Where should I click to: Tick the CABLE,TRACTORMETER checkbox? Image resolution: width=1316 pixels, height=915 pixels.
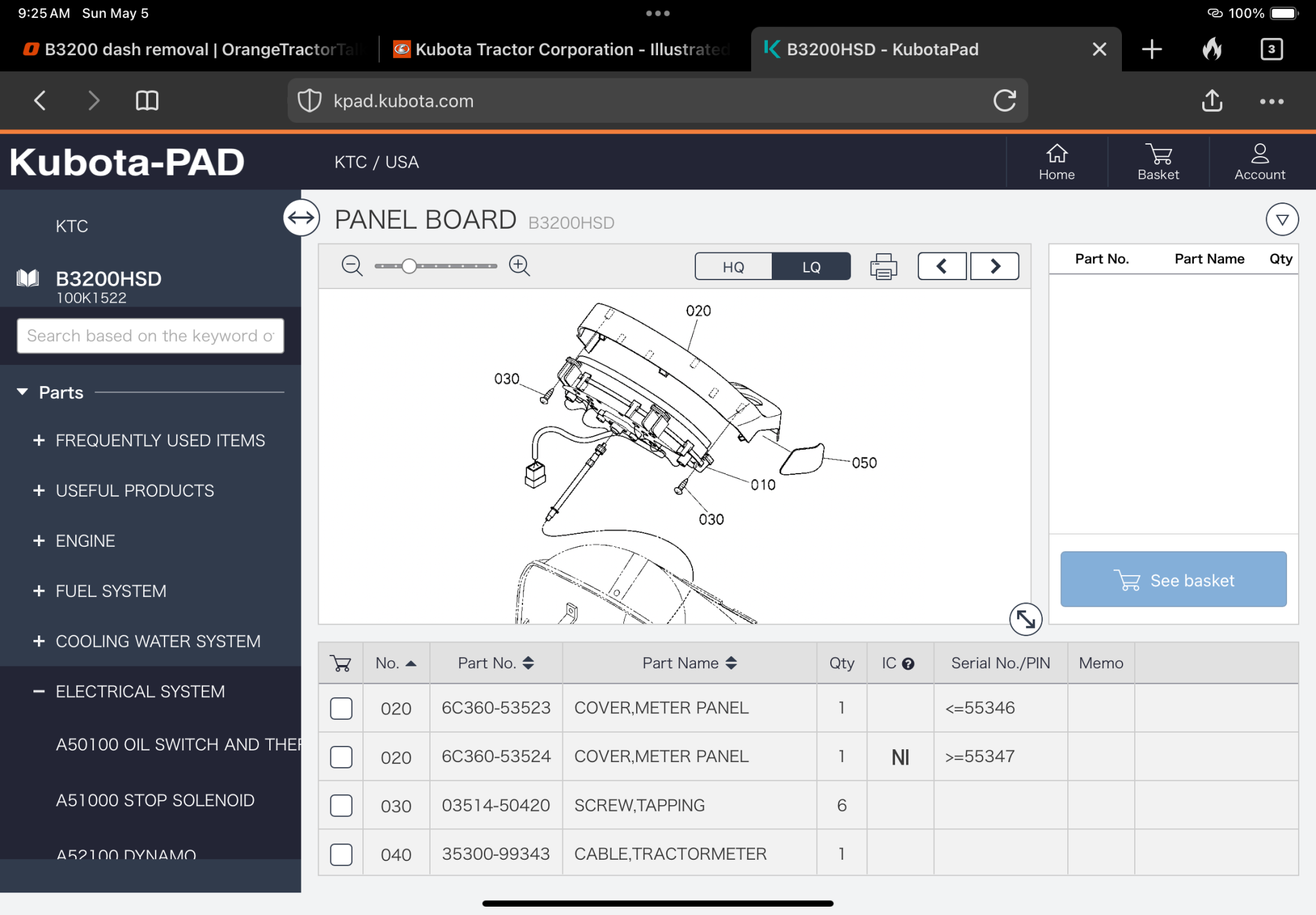click(x=341, y=854)
